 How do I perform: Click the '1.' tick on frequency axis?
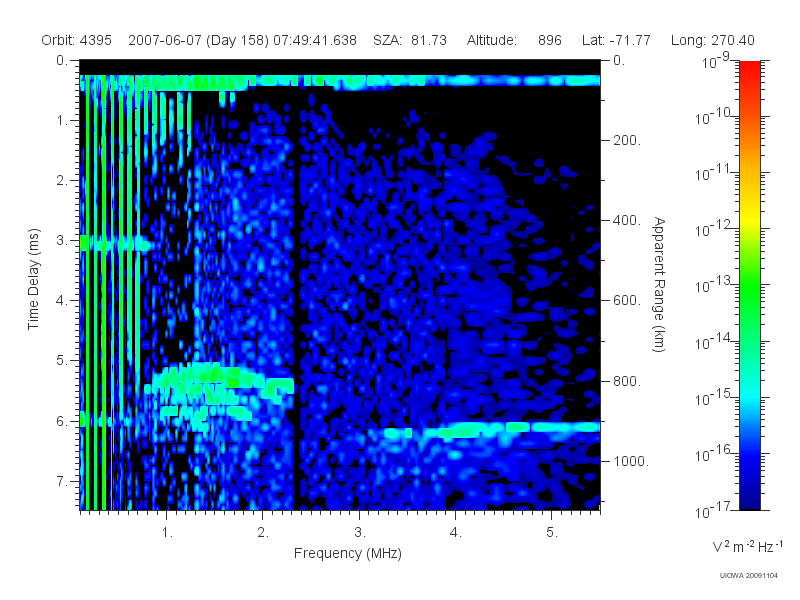pos(167,533)
